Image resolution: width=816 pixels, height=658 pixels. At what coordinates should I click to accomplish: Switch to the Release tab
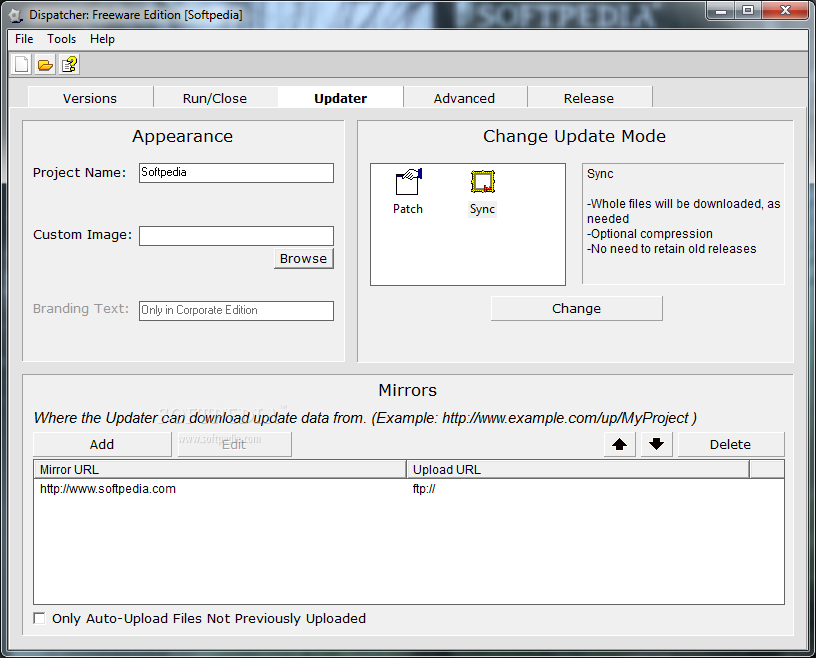(589, 98)
